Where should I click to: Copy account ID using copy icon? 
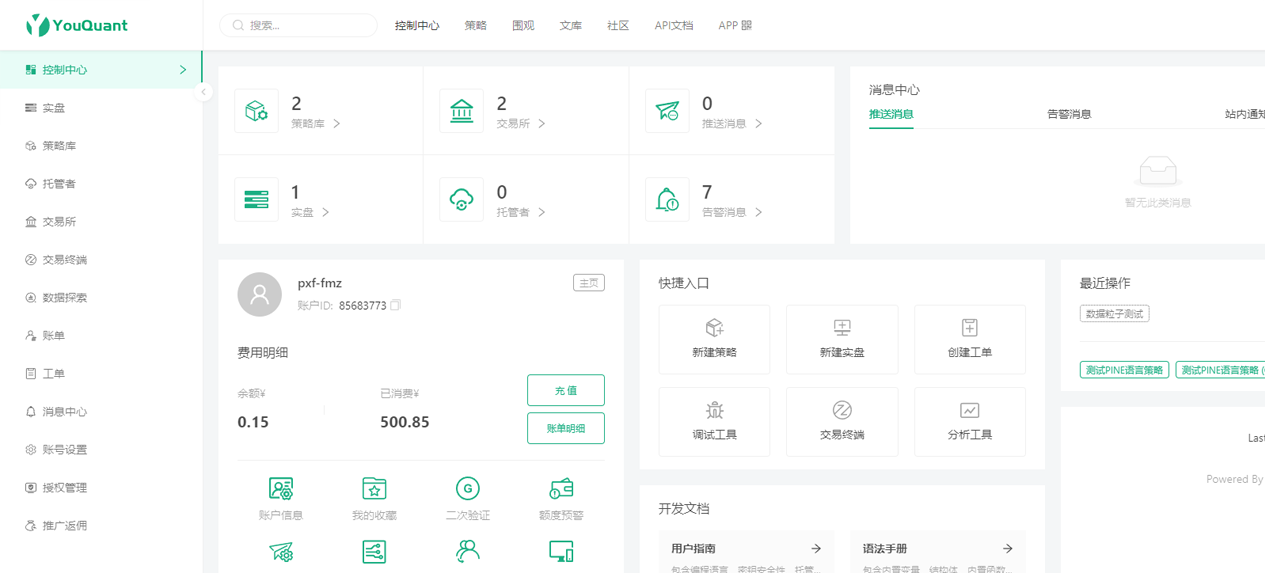[396, 305]
